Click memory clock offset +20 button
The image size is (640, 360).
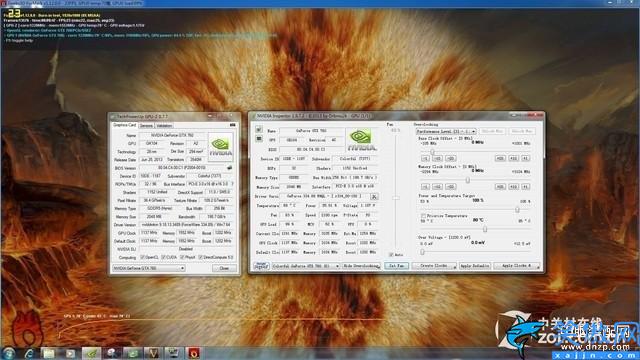pos(500,187)
